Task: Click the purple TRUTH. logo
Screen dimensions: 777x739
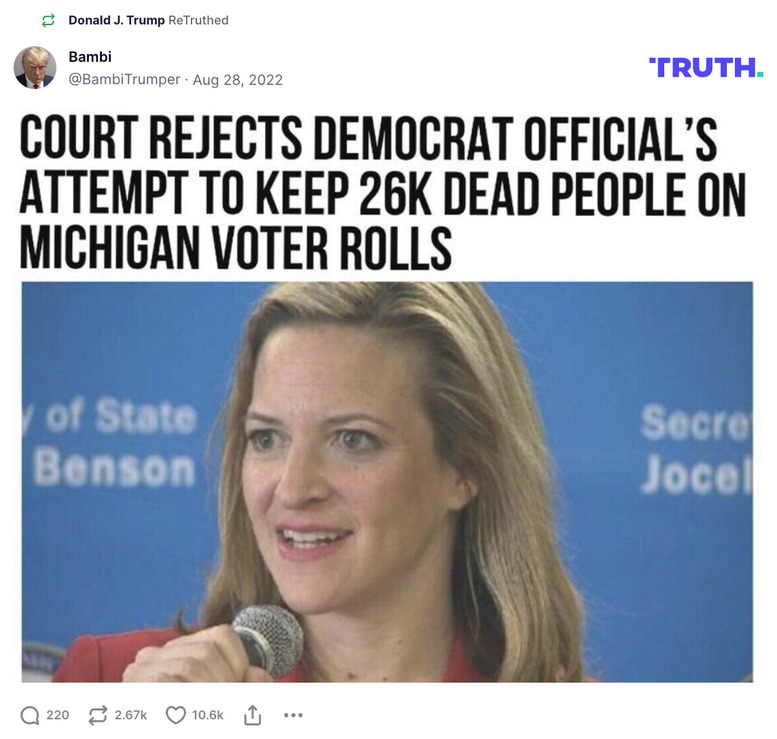Action: (x=706, y=67)
